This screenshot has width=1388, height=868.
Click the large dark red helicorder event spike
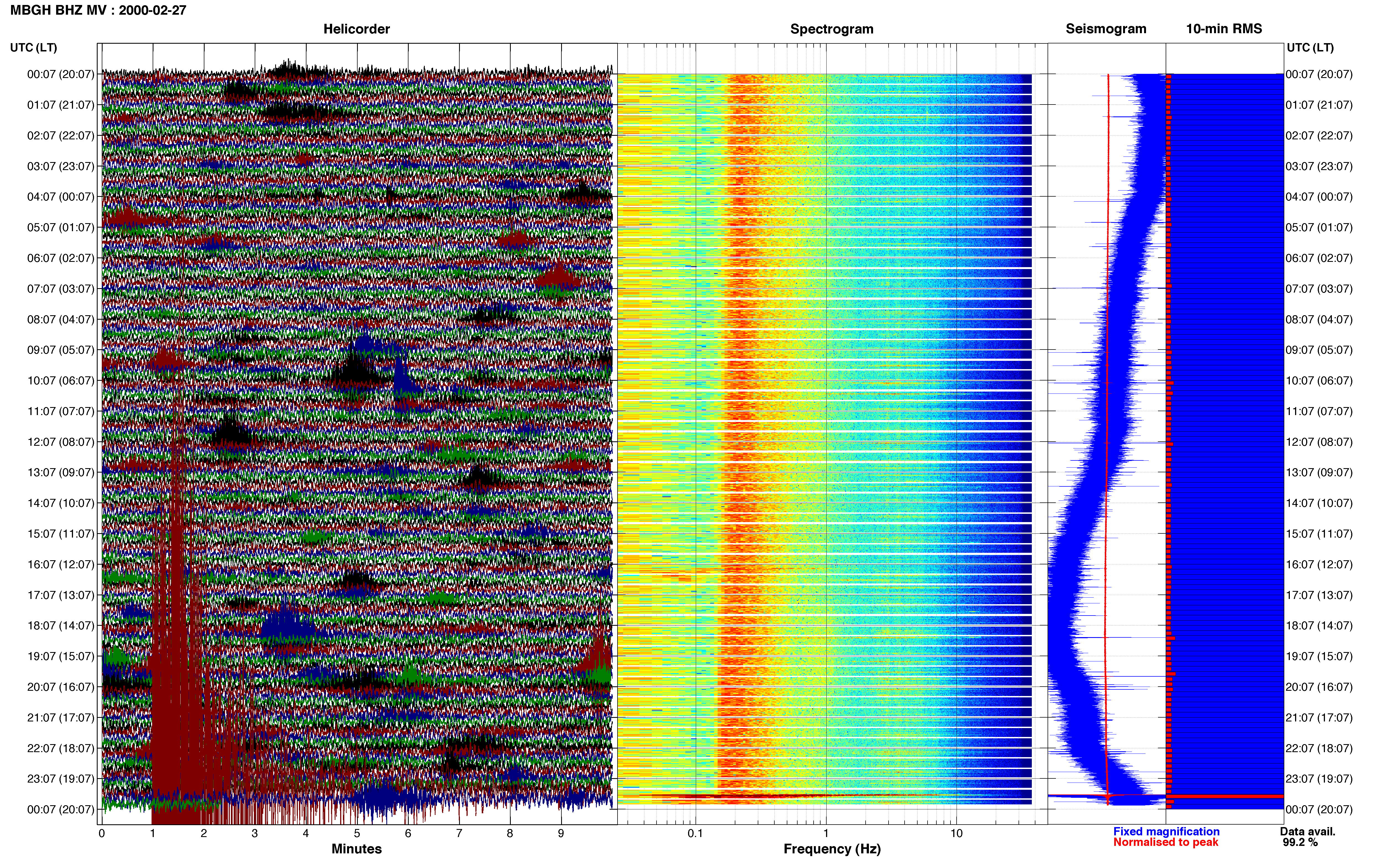tap(178, 660)
